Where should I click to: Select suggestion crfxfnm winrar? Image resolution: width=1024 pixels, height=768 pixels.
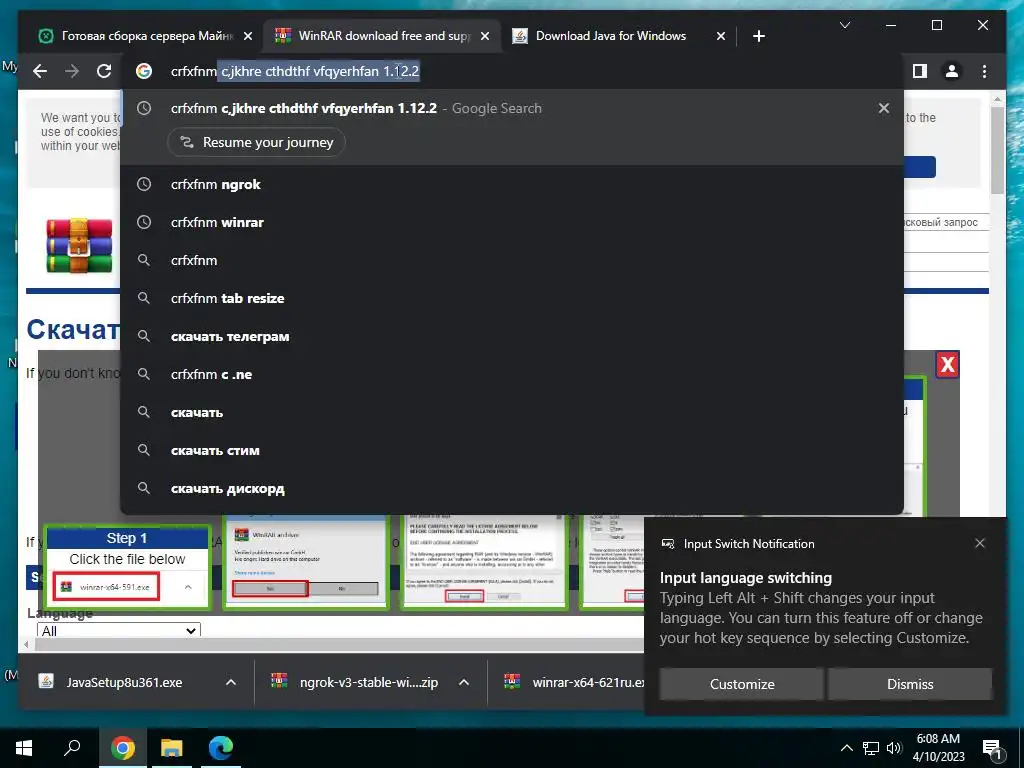point(511,223)
